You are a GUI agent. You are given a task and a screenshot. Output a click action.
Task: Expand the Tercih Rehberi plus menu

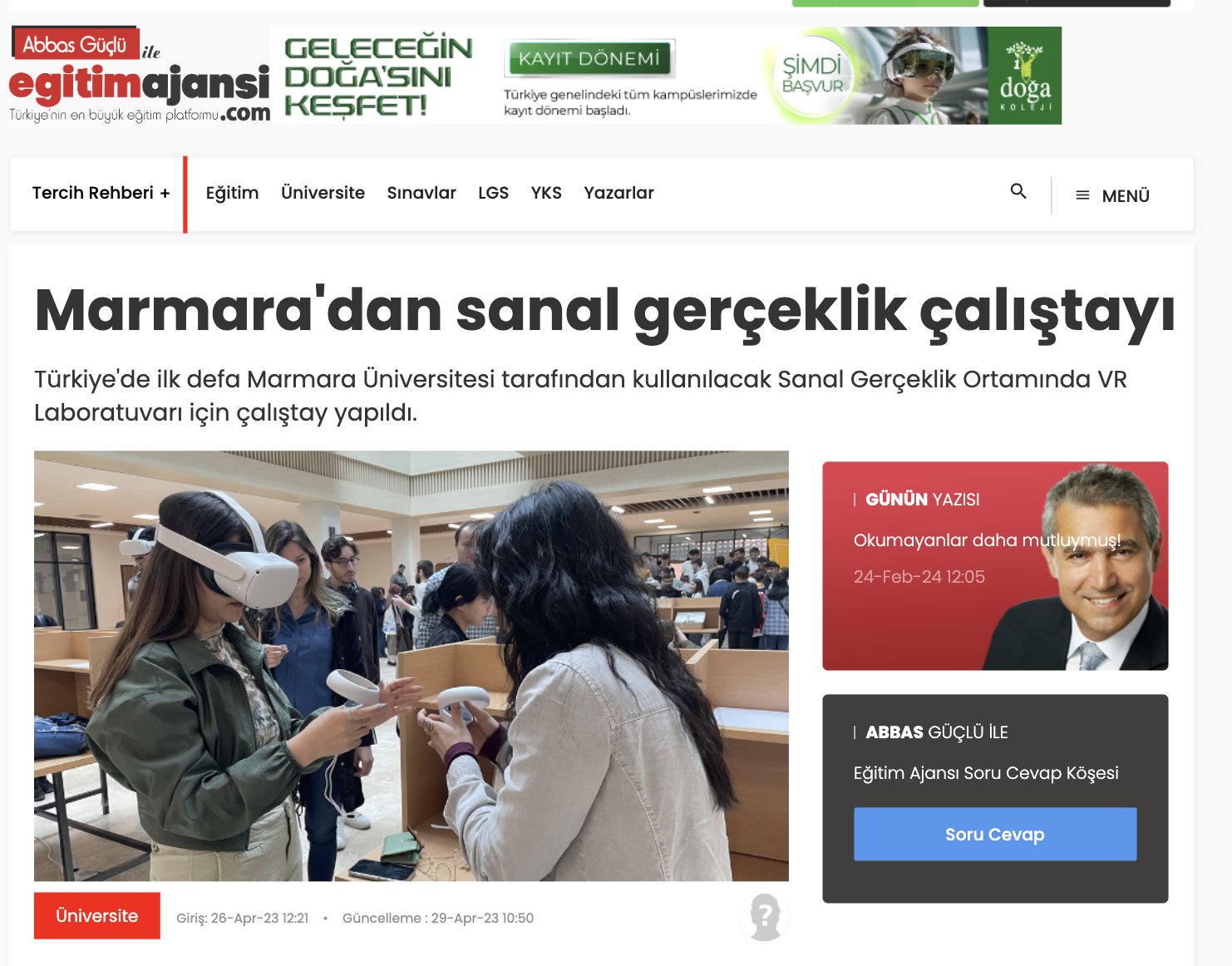[101, 193]
